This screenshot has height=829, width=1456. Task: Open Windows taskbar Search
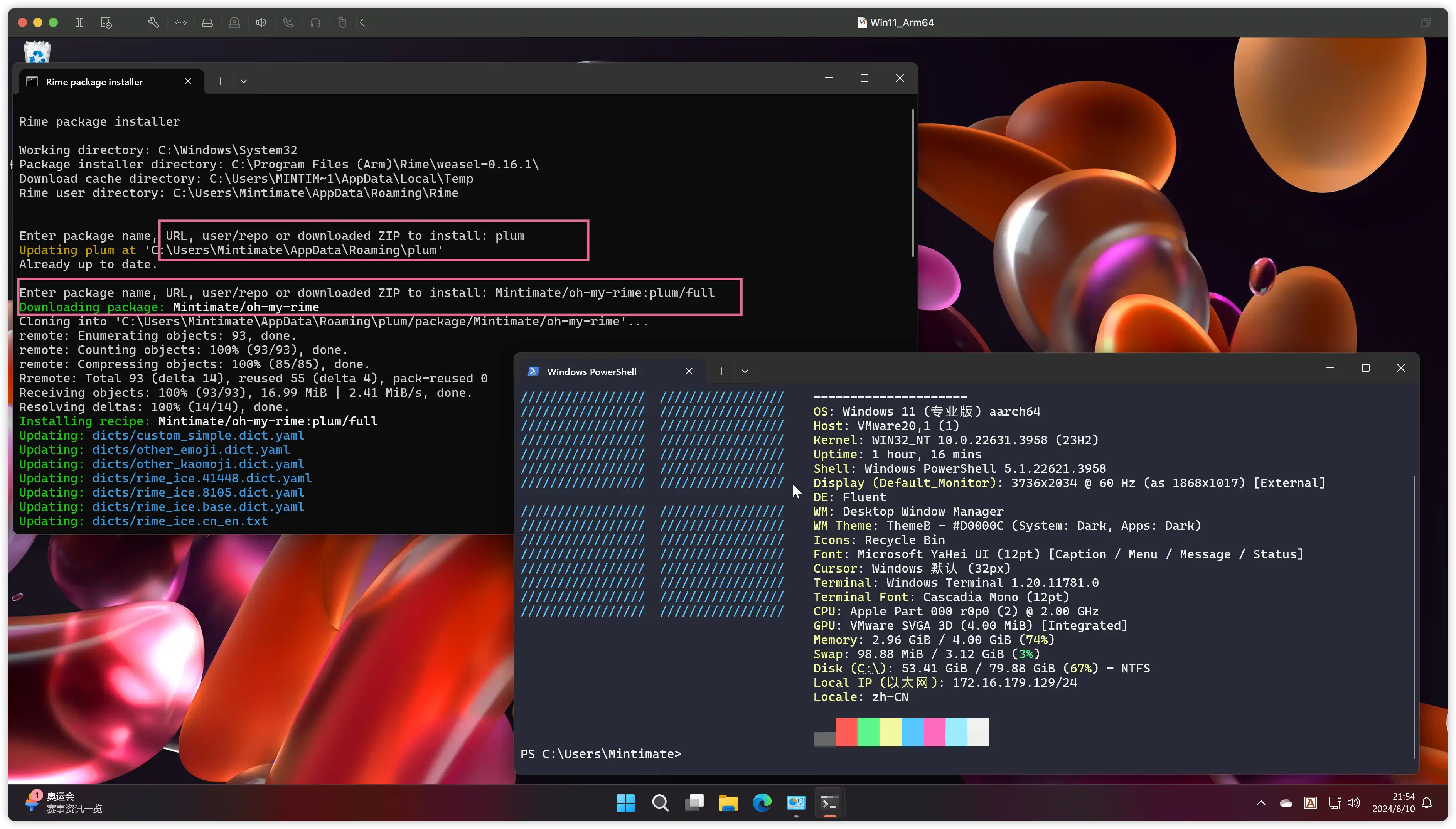pyautogui.click(x=660, y=803)
